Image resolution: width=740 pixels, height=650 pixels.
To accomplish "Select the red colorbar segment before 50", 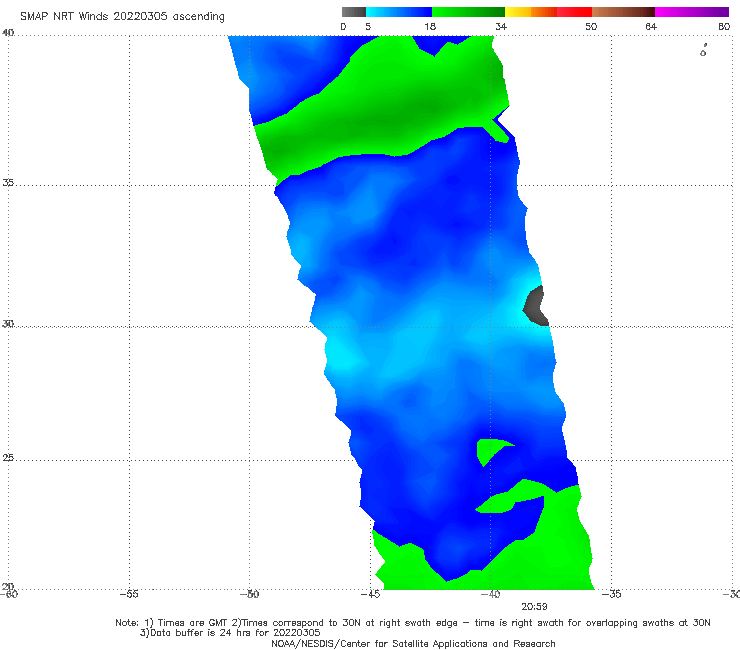I will pos(574,12).
